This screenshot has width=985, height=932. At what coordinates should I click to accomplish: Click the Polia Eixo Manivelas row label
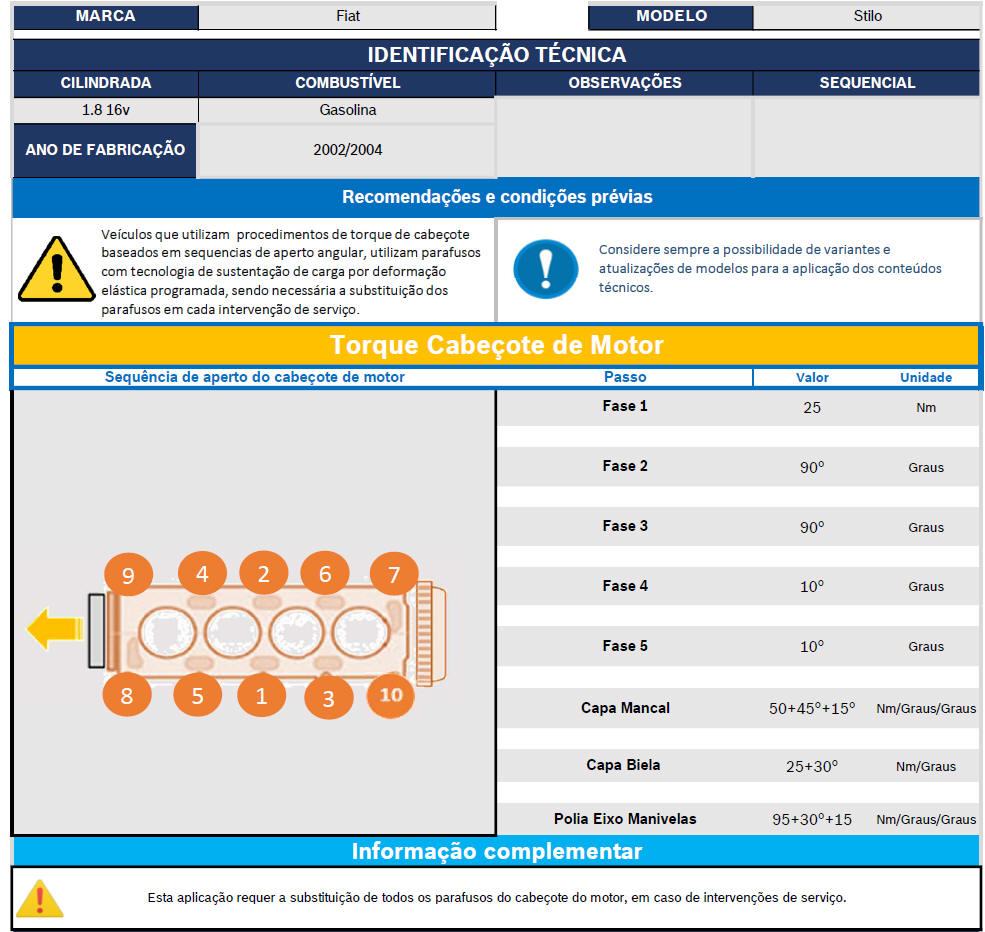[625, 819]
